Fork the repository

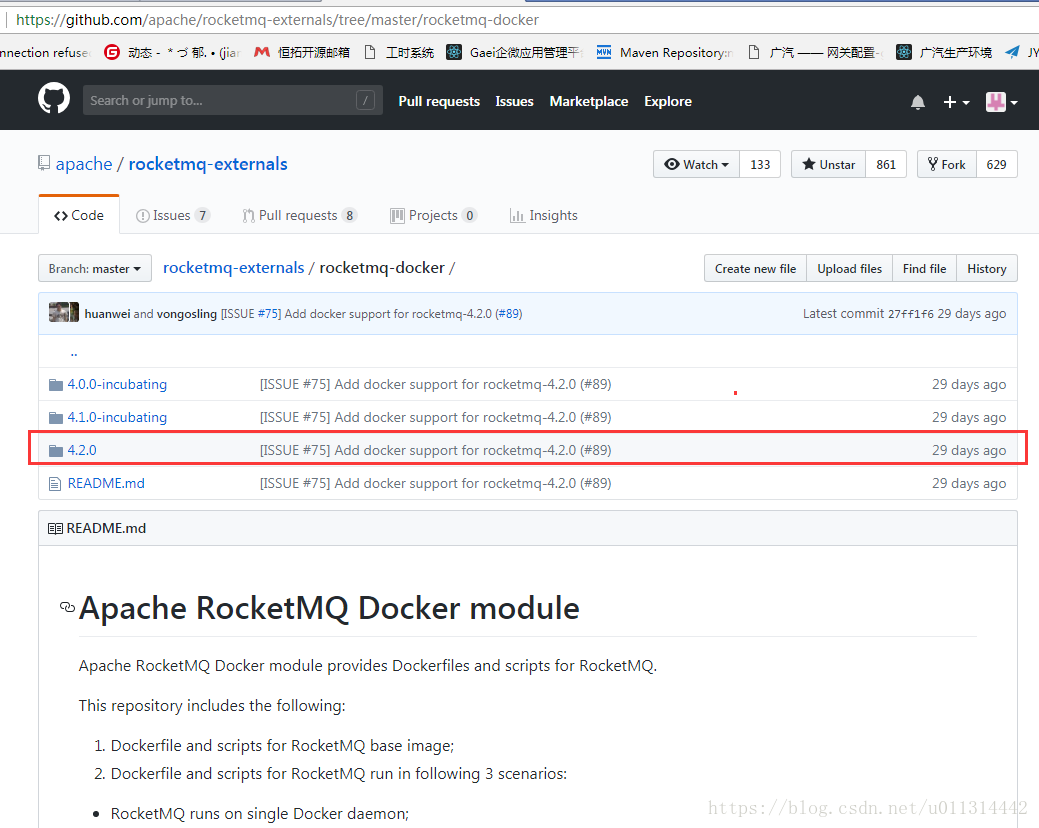946,164
